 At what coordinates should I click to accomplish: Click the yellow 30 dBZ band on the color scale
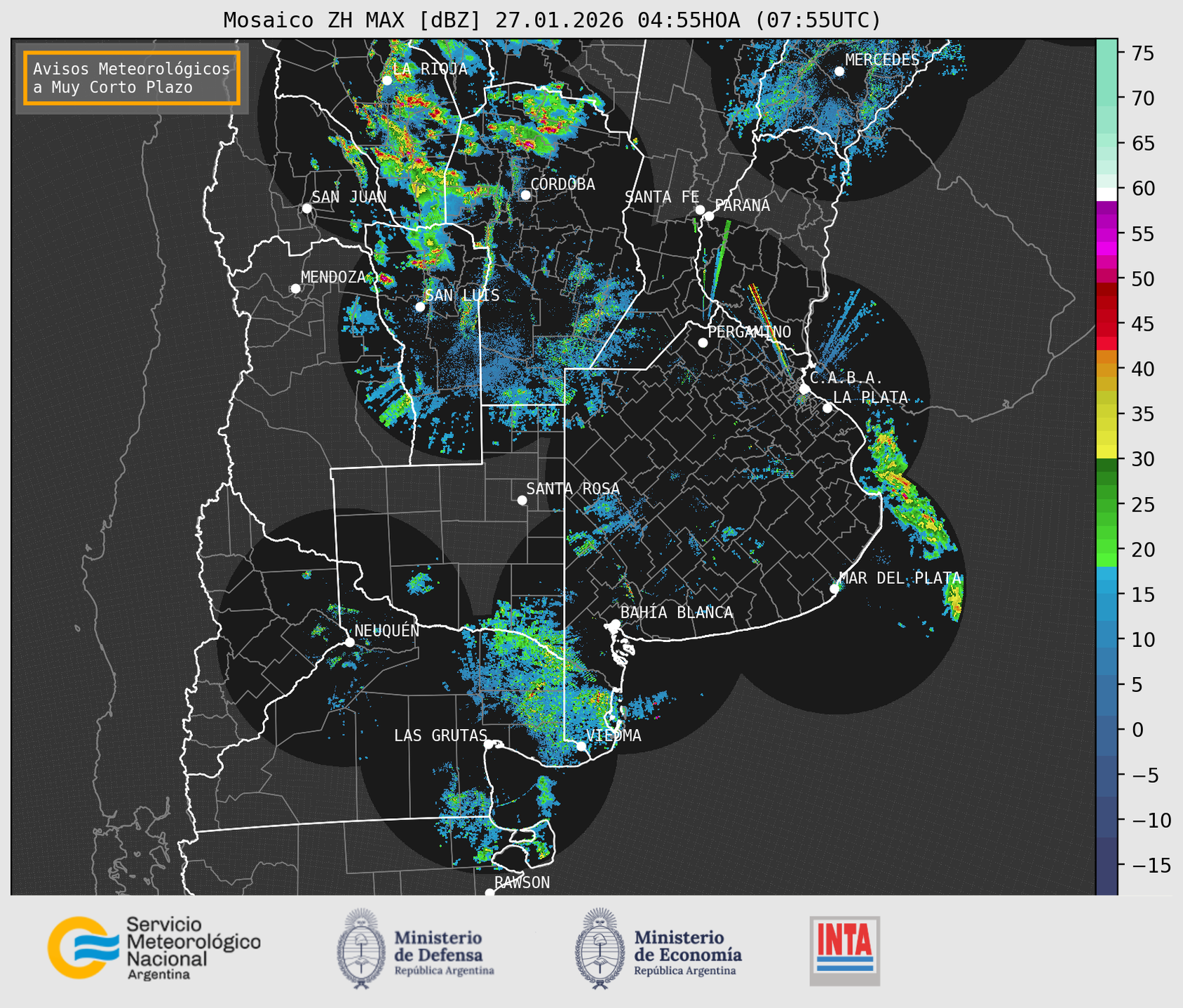(x=1107, y=451)
